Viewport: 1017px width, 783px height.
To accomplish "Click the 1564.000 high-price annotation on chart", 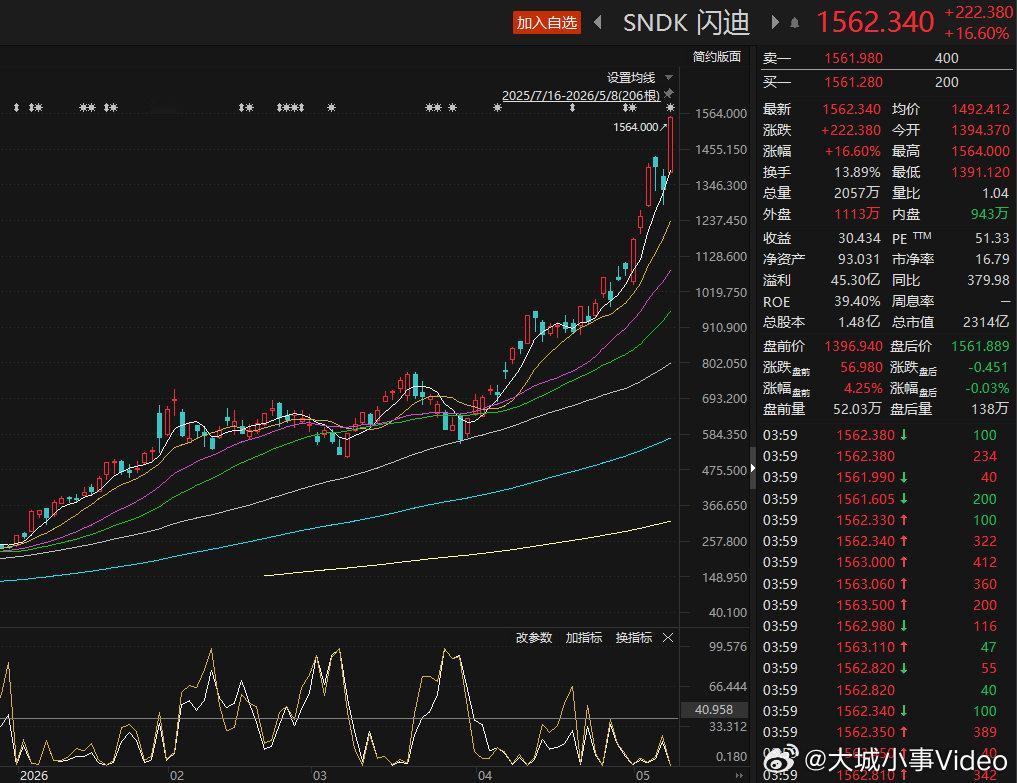I will [636, 127].
